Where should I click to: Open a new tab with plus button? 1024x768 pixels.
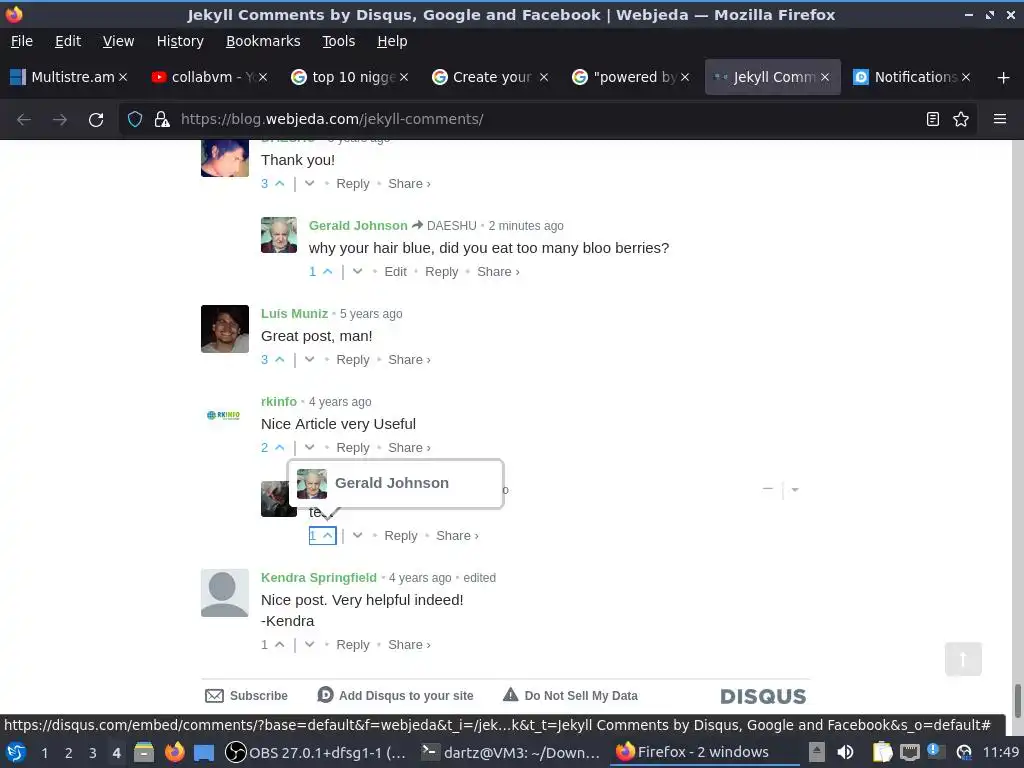tap(1003, 78)
